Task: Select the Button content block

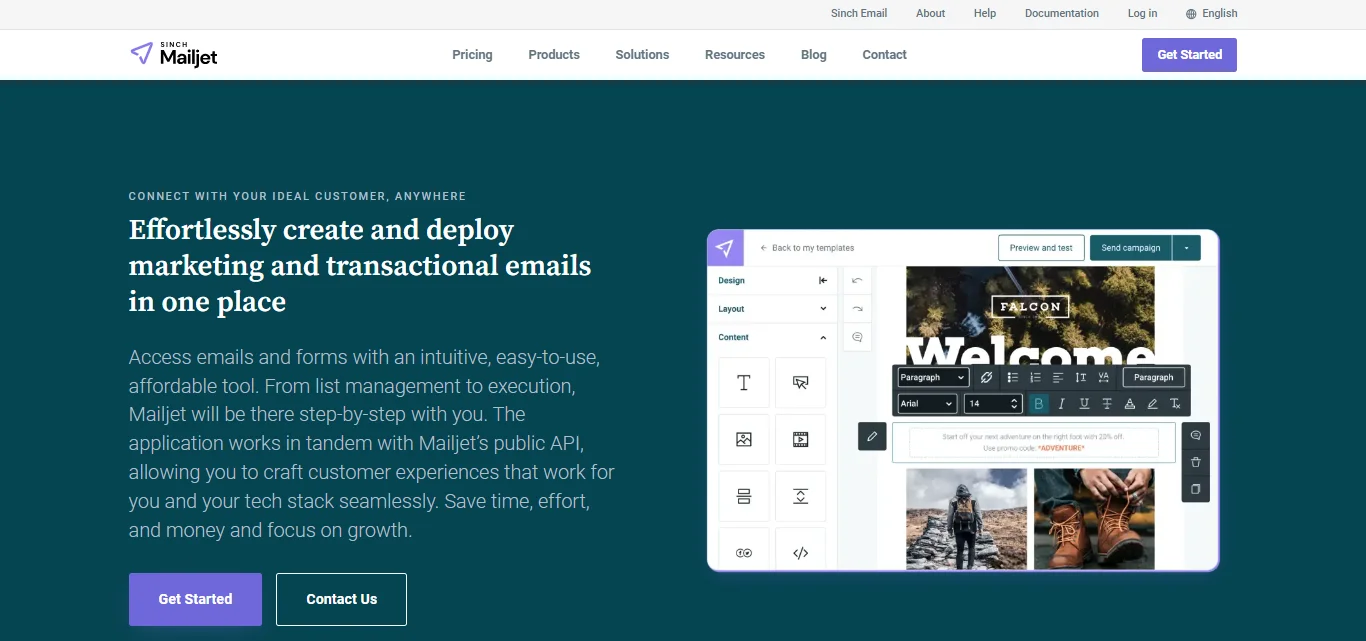Action: [x=800, y=383]
